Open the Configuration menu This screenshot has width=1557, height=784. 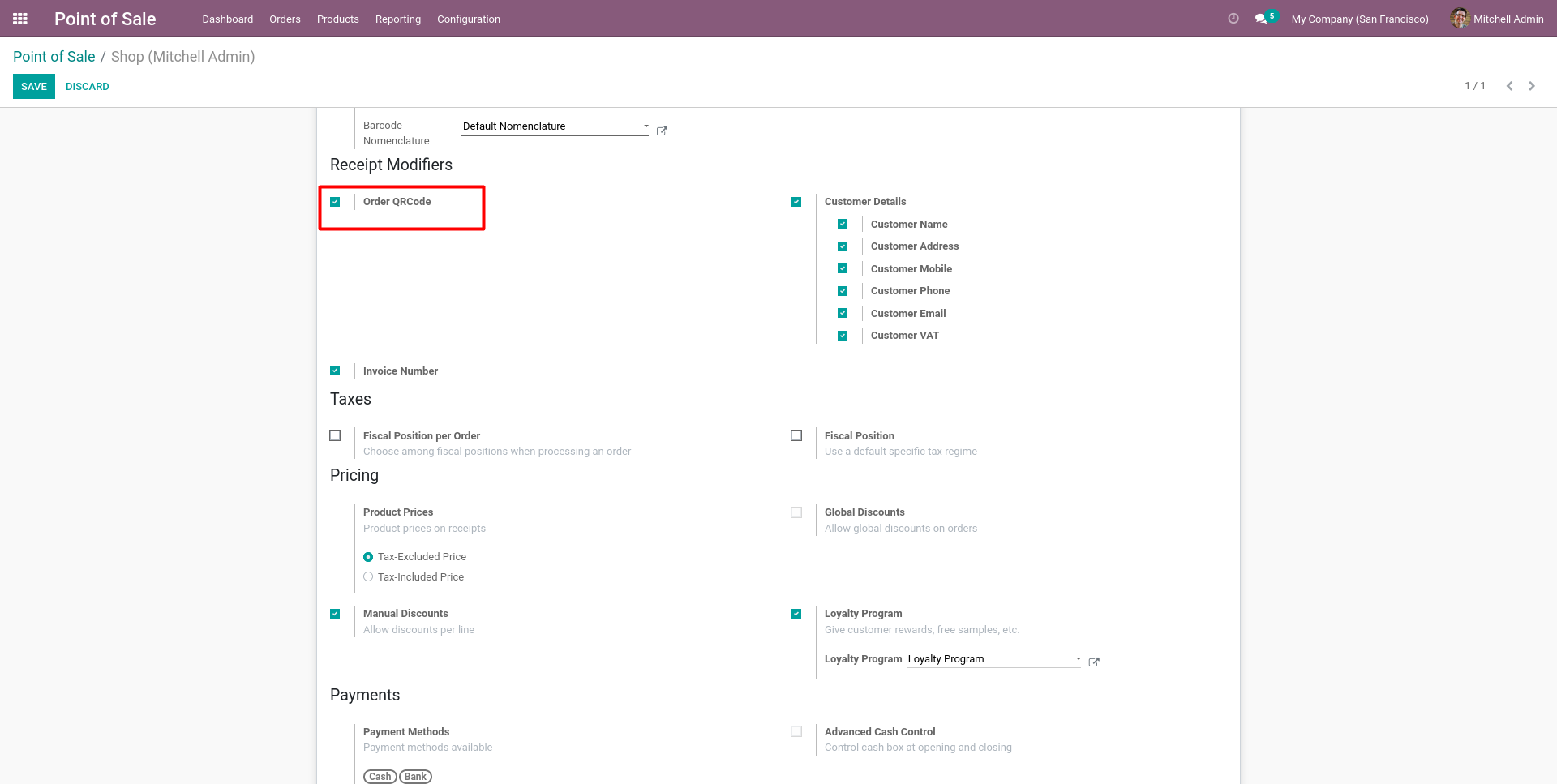click(468, 19)
